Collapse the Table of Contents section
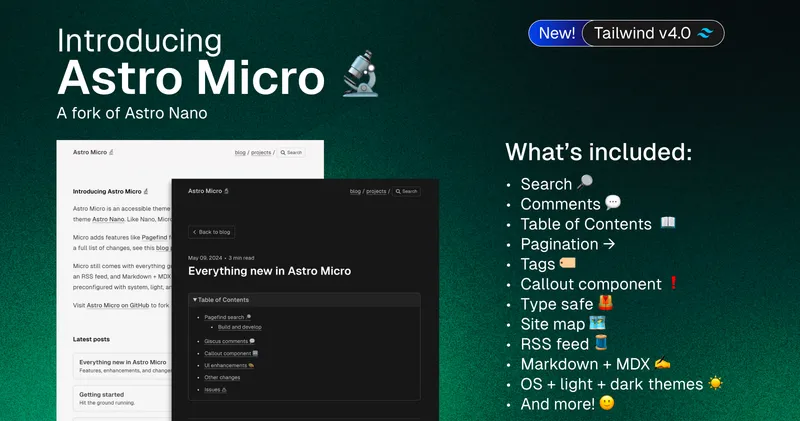This screenshot has width=800, height=421. (x=222, y=300)
